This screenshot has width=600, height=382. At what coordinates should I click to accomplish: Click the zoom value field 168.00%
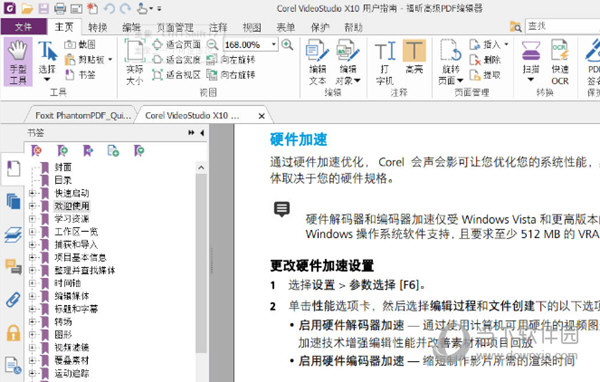[x=246, y=45]
